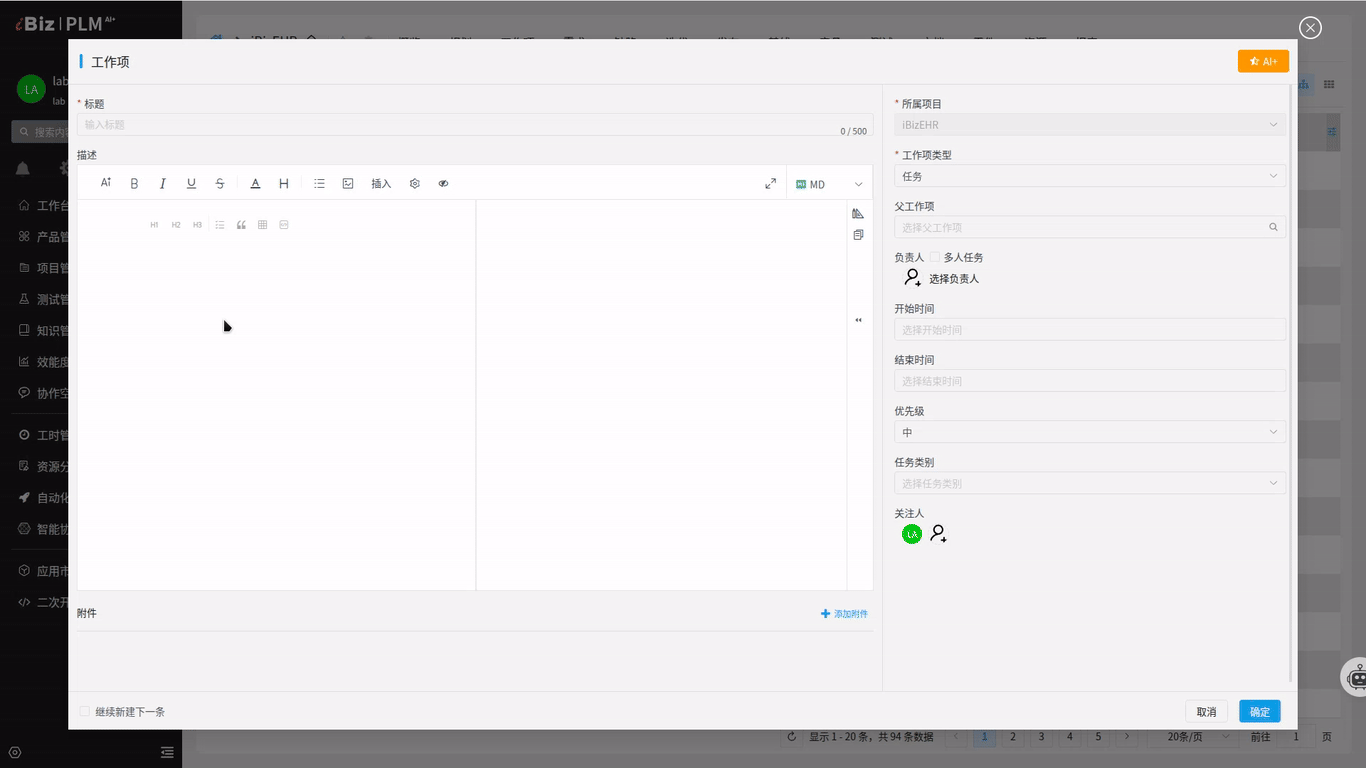
Task: Click the eye icon to preview content
Action: (443, 183)
